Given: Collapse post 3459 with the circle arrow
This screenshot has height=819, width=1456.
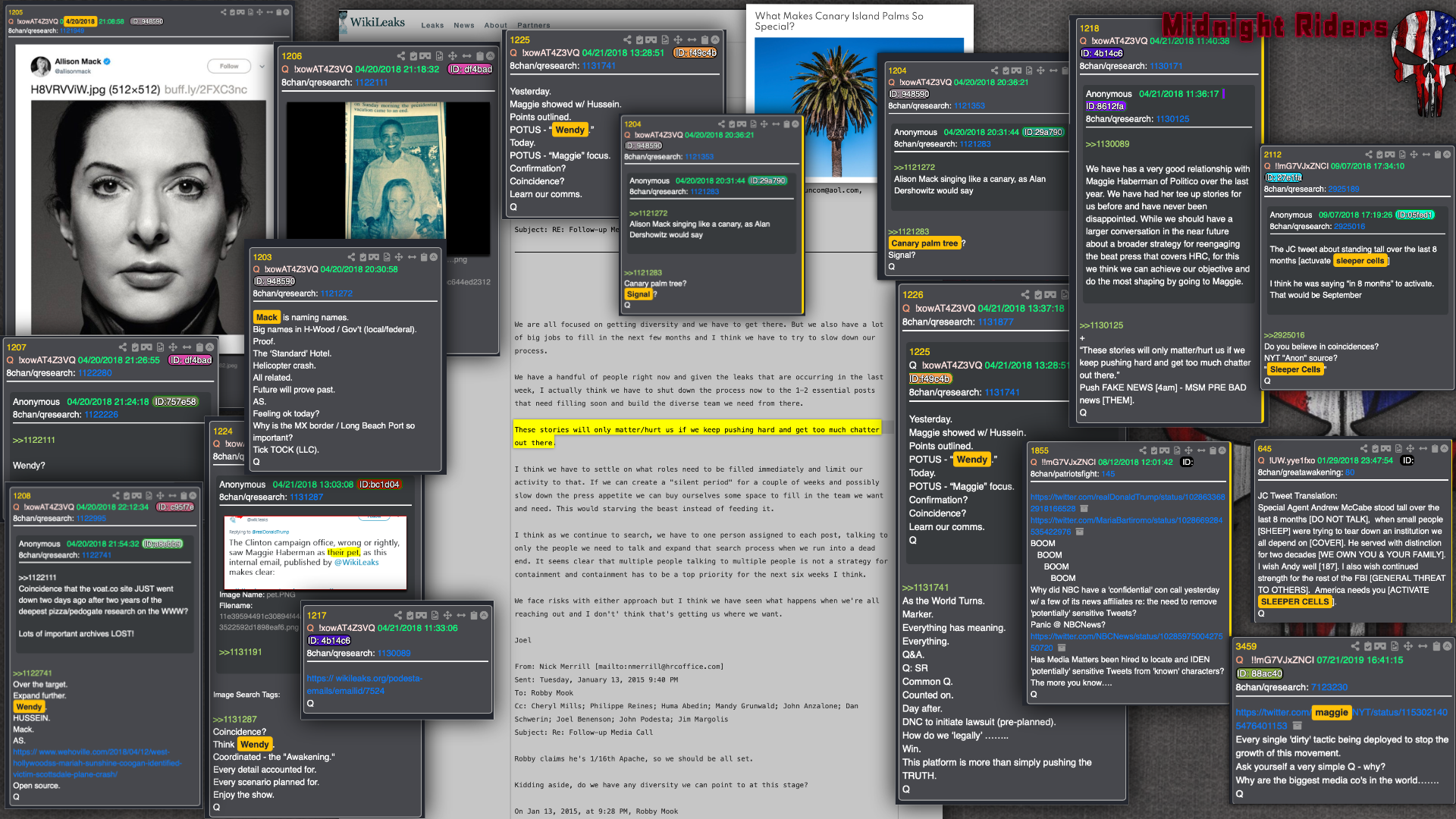Looking at the screenshot, I should point(1447,646).
